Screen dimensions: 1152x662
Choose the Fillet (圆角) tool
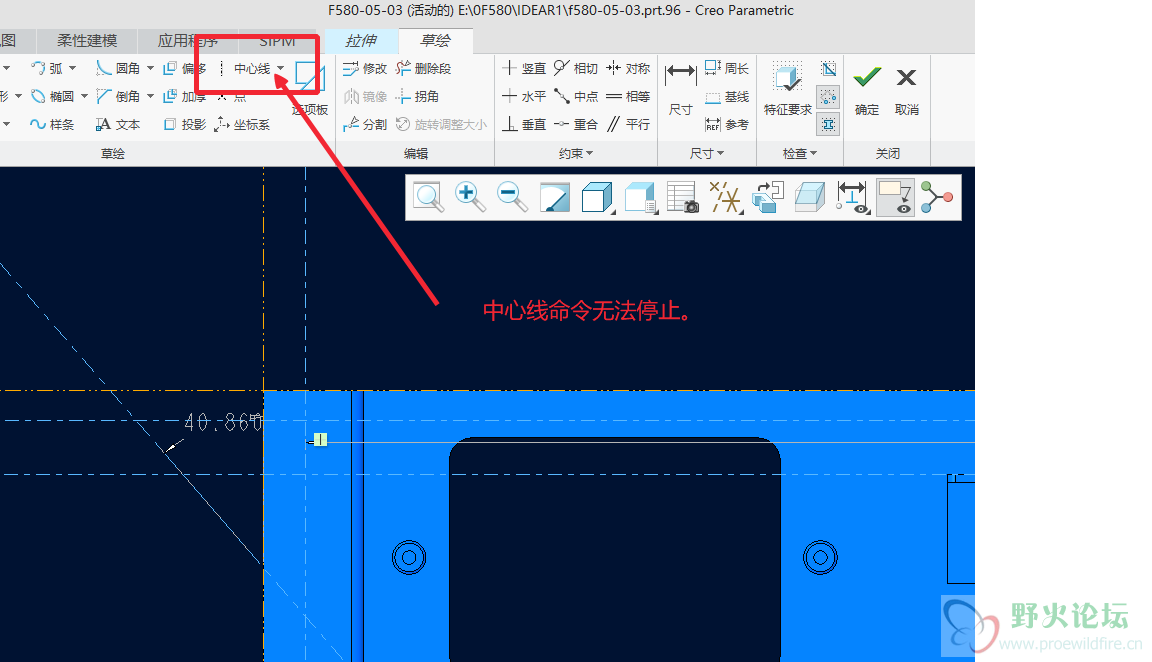[x=118, y=68]
